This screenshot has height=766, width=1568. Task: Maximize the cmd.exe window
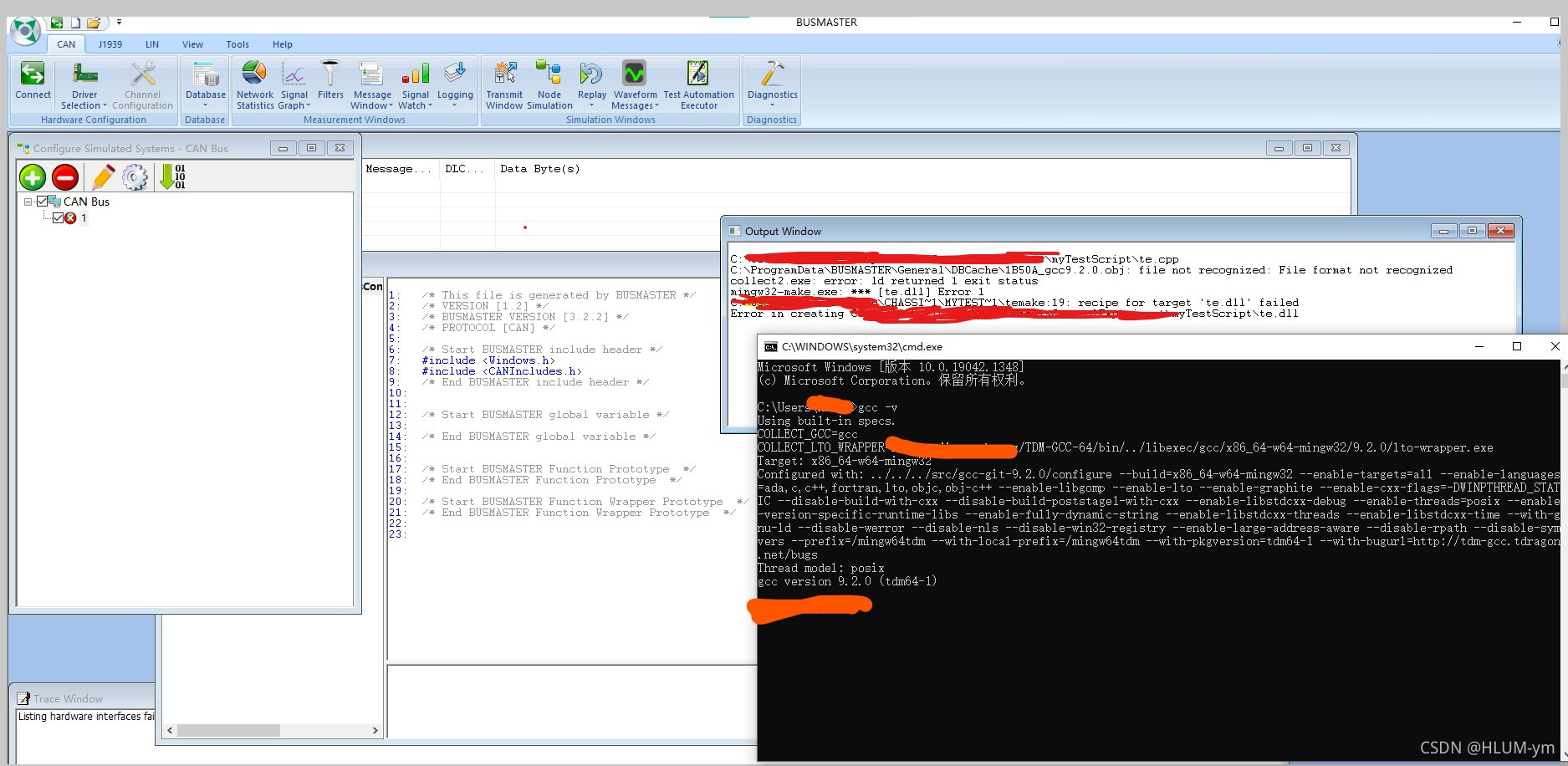point(1517,346)
